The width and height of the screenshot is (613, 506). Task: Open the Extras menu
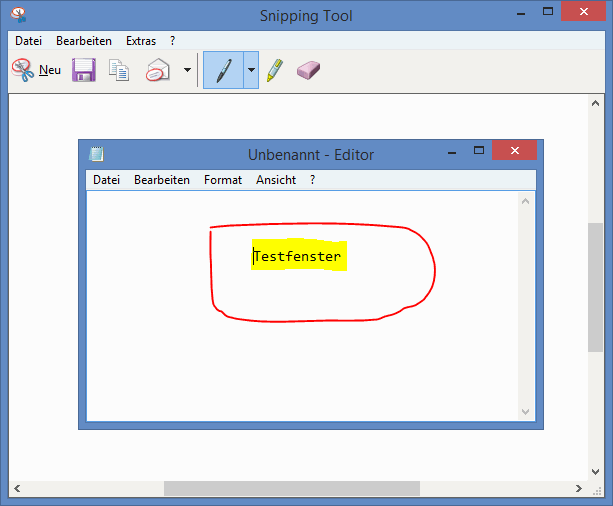[x=141, y=41]
